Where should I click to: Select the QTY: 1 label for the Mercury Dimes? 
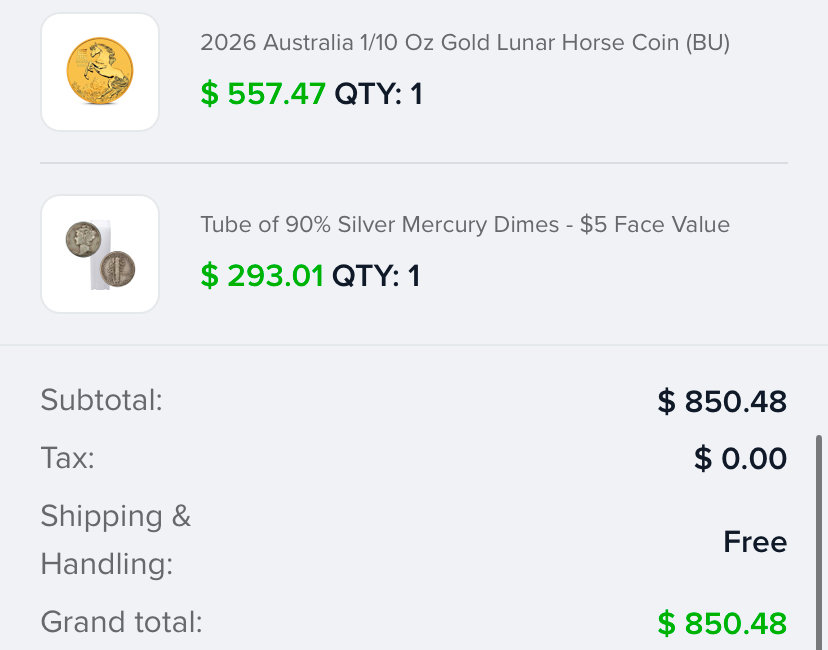[376, 276]
